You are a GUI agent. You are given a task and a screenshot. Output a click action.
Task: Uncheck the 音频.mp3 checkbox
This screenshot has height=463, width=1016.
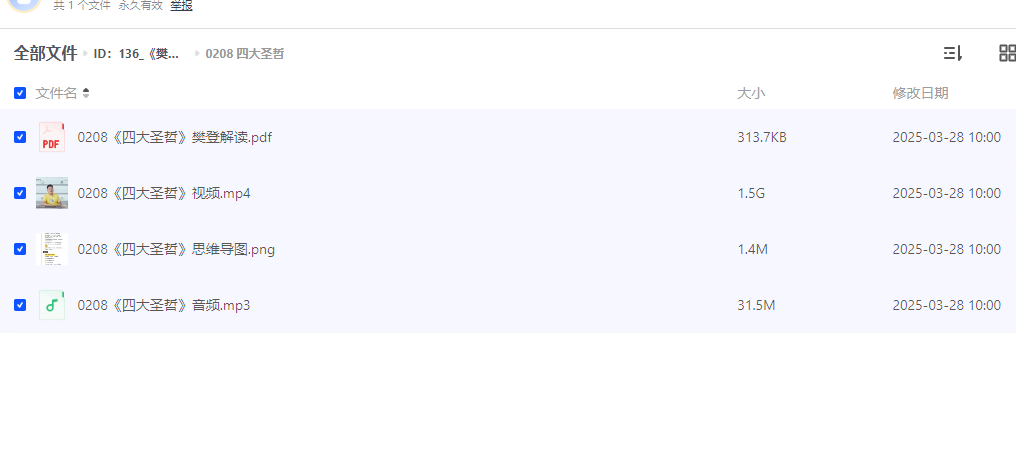point(20,305)
